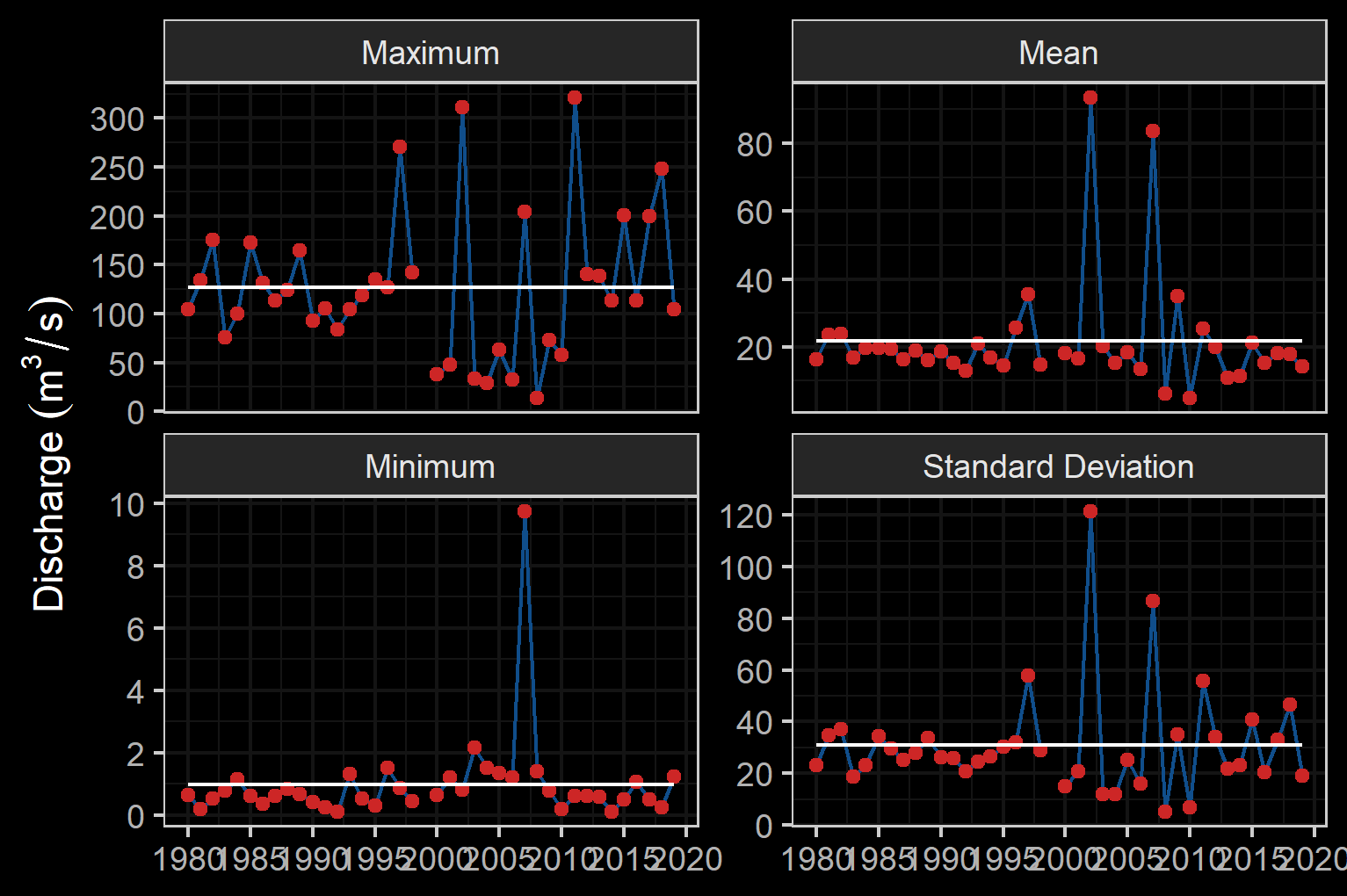Click the highest red point in Maximum panel
This screenshot has height=896, width=1347.
[x=575, y=98]
